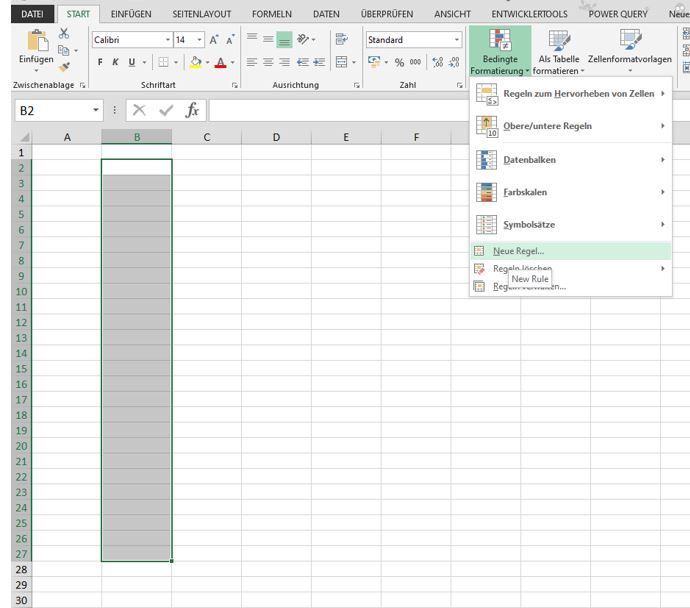This screenshot has height=608, width=690.
Task: Increase decimal places icon
Action: point(437,62)
